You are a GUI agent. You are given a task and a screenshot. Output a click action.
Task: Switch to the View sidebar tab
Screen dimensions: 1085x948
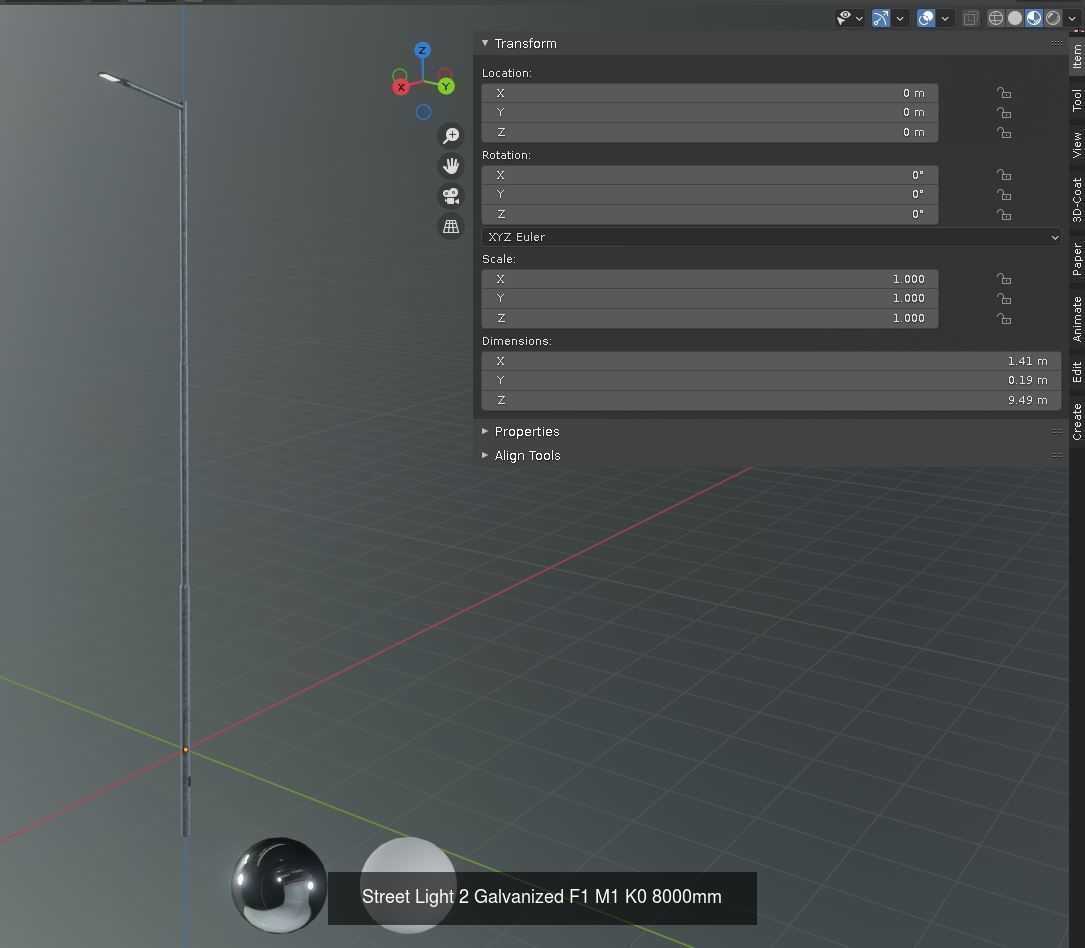pos(1077,145)
